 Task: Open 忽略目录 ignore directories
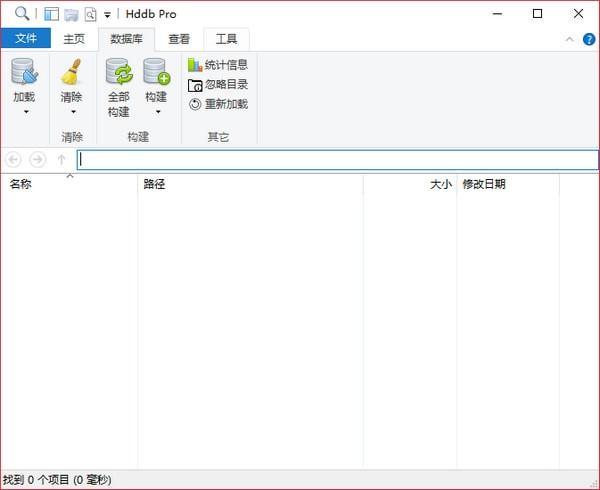point(218,84)
